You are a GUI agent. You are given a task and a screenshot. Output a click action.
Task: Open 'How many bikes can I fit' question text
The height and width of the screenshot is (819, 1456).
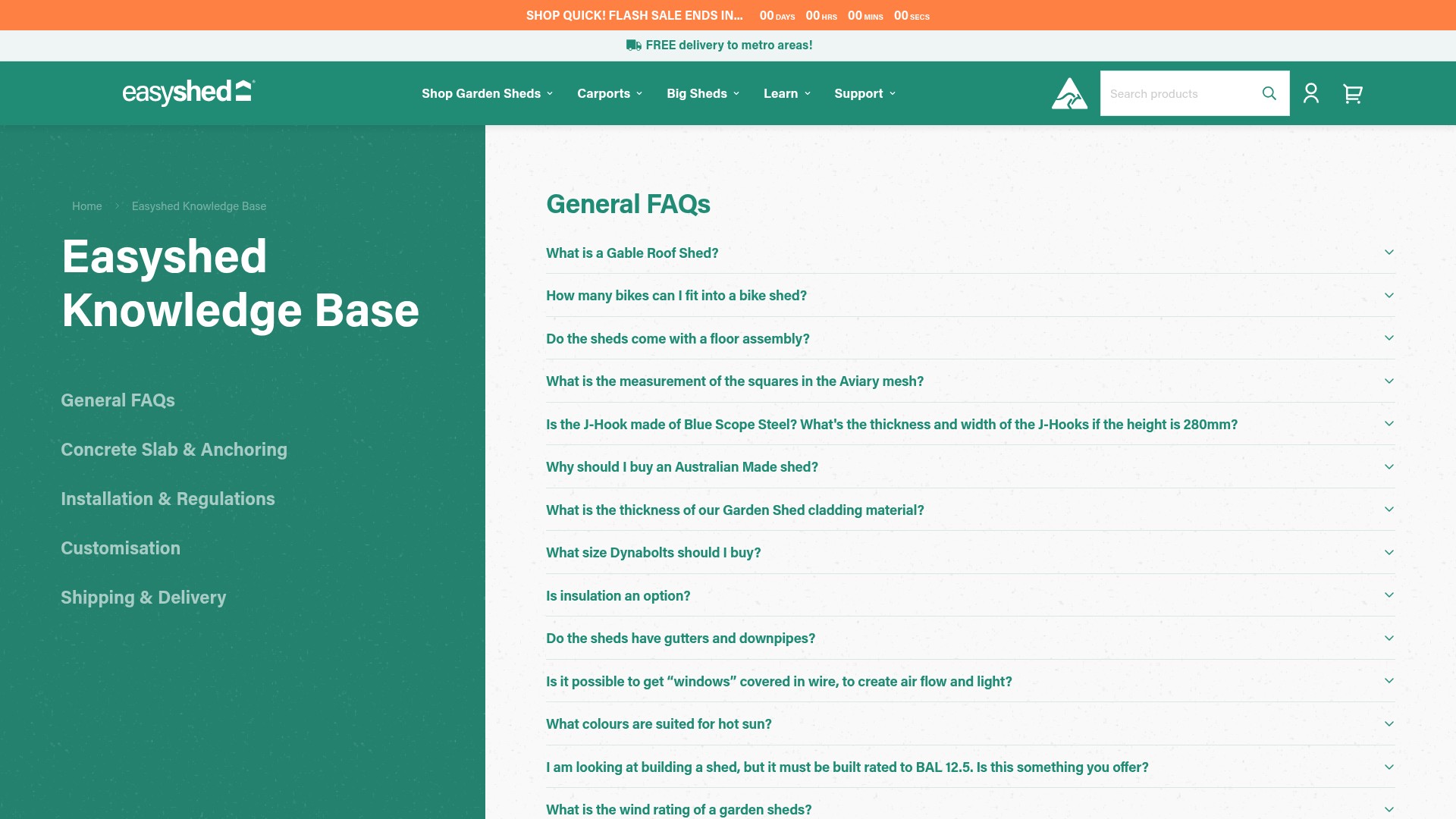pyautogui.click(x=676, y=296)
